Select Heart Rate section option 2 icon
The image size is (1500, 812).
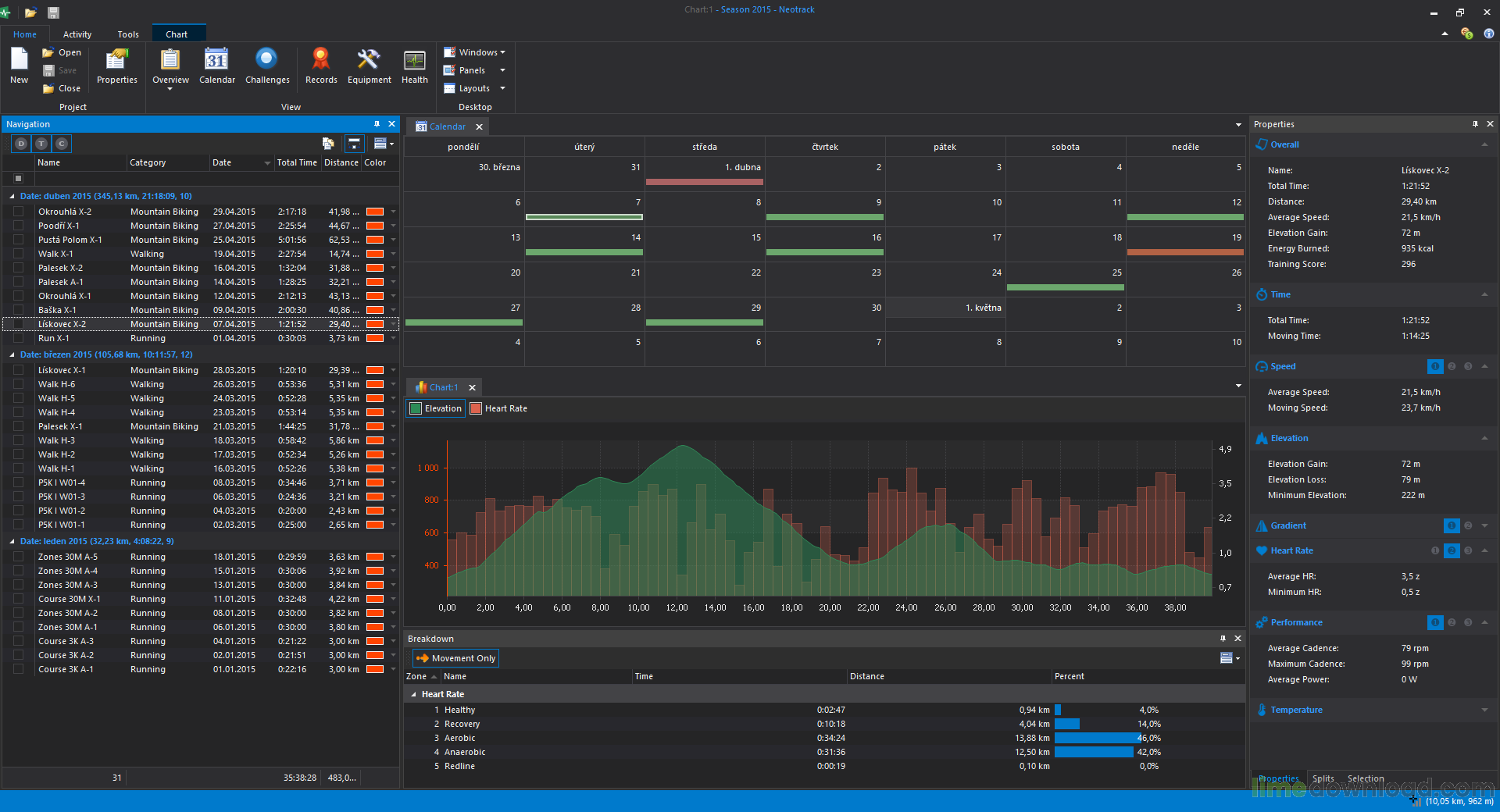(x=1452, y=550)
